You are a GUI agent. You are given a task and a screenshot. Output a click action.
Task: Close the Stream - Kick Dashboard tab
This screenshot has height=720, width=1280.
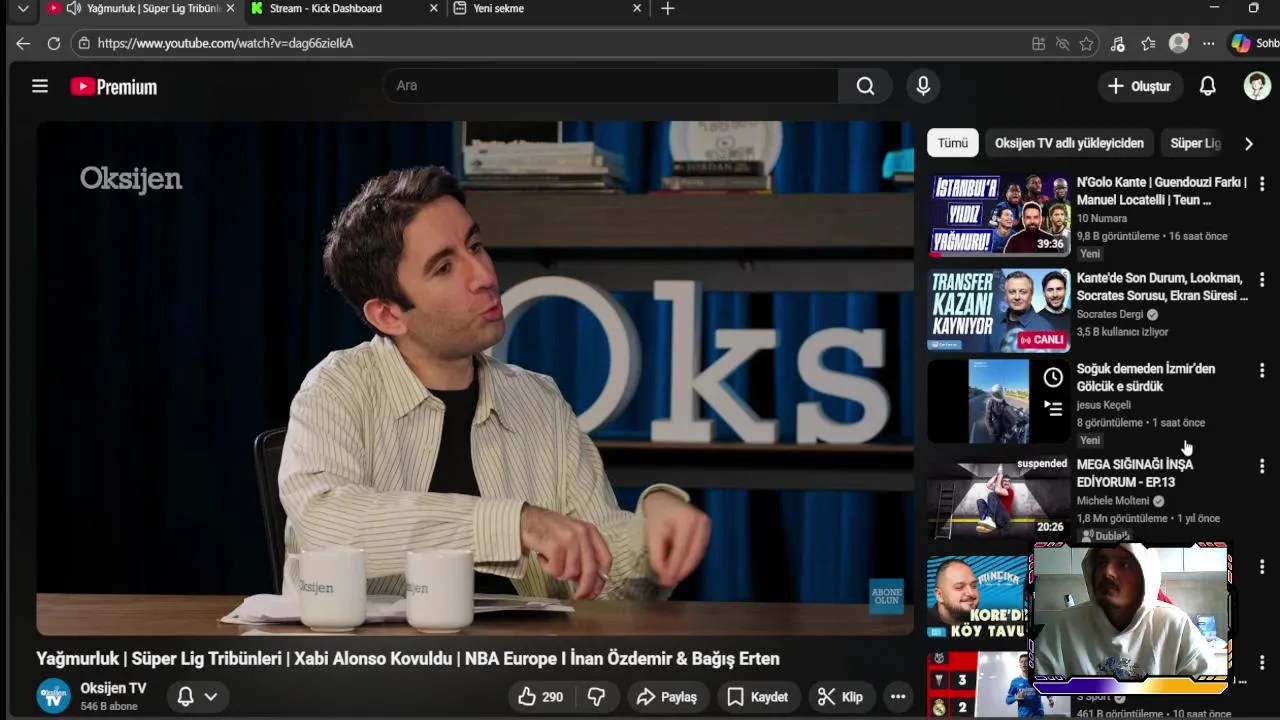(433, 8)
